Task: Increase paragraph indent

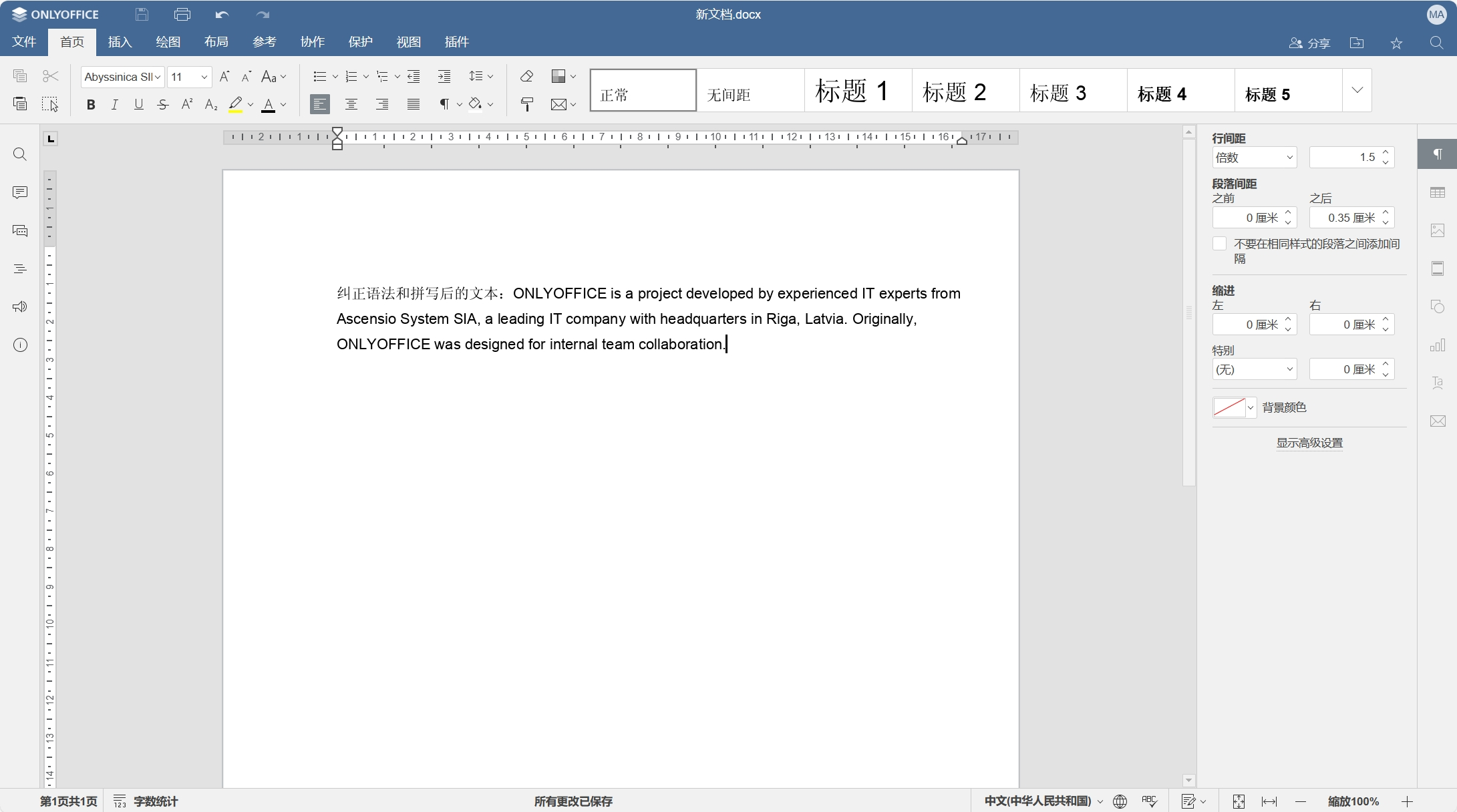Action: (444, 77)
